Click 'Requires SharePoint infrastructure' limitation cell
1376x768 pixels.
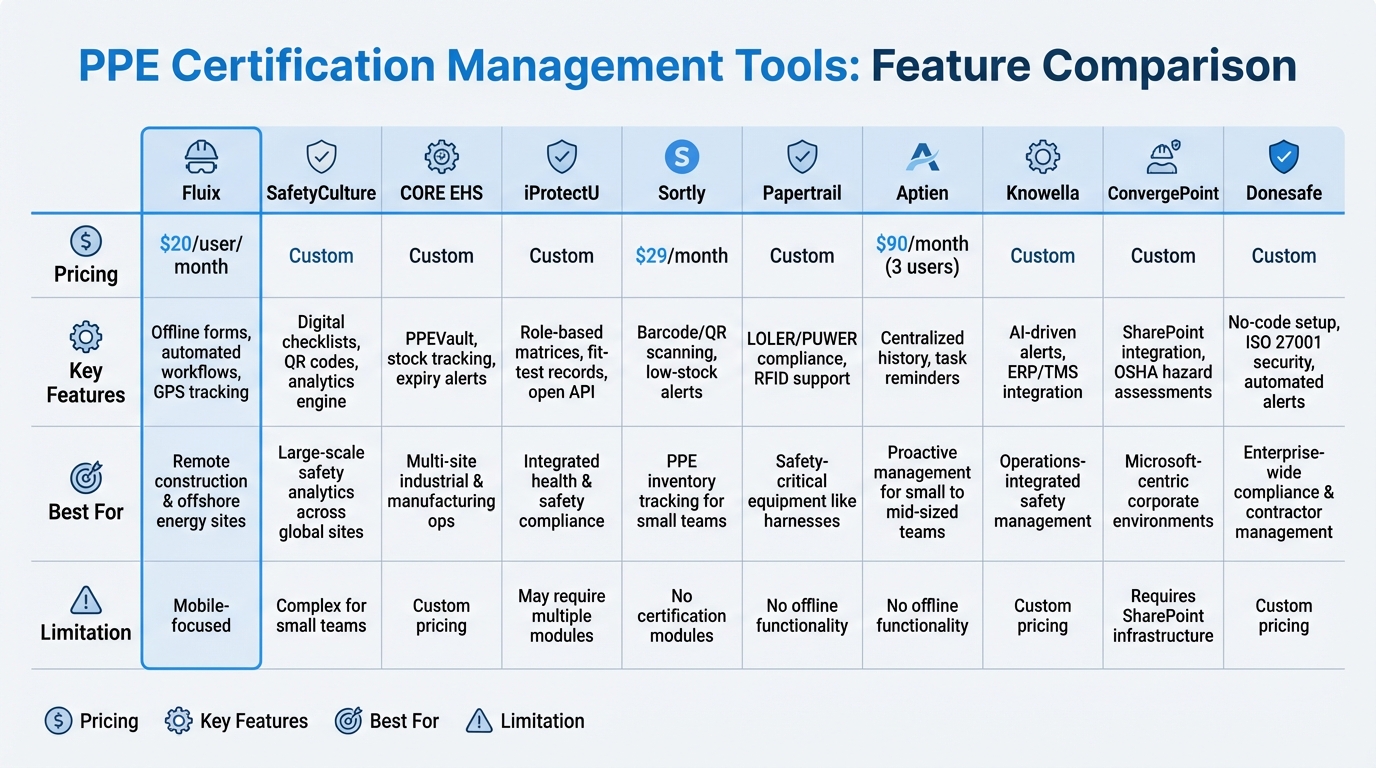(x=1163, y=615)
